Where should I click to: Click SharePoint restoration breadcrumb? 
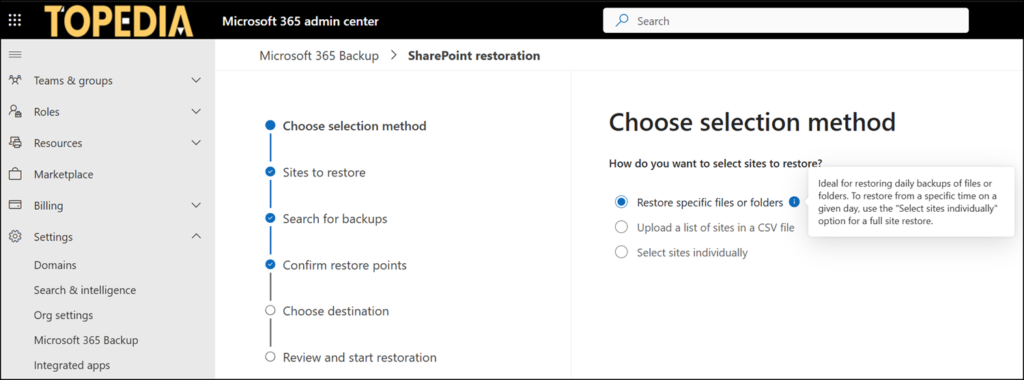pyautogui.click(x=474, y=55)
